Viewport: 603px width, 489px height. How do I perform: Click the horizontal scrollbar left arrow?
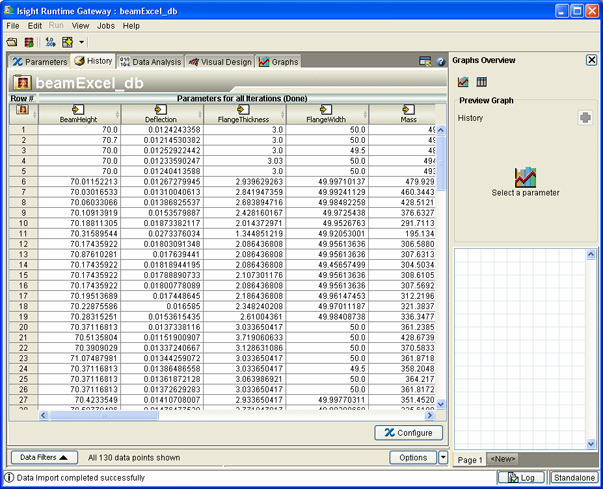[x=43, y=415]
